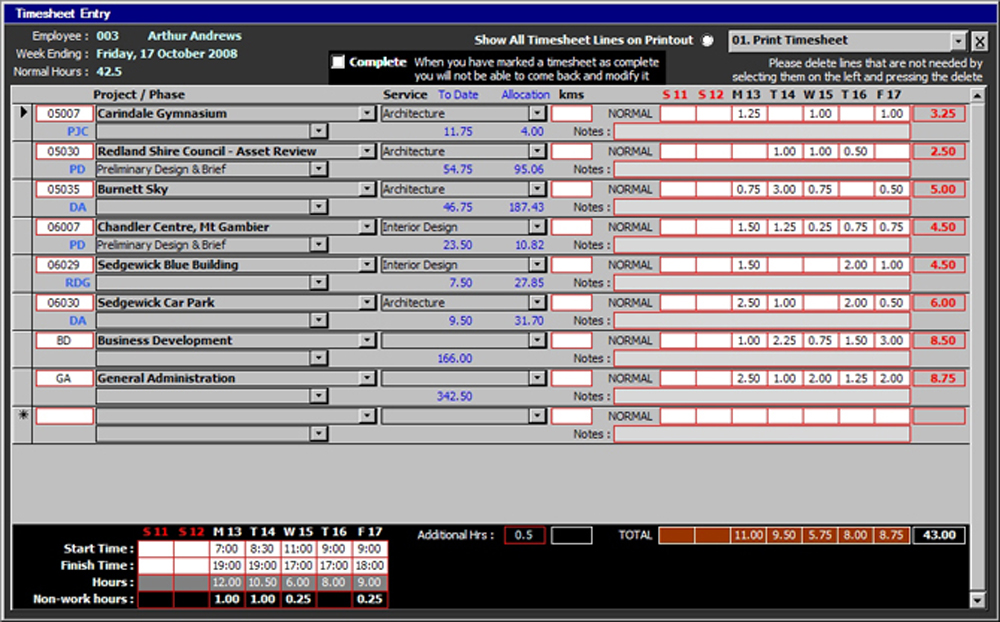Select Monday hours cell for General Administration
The height and width of the screenshot is (622, 1000).
[748, 379]
